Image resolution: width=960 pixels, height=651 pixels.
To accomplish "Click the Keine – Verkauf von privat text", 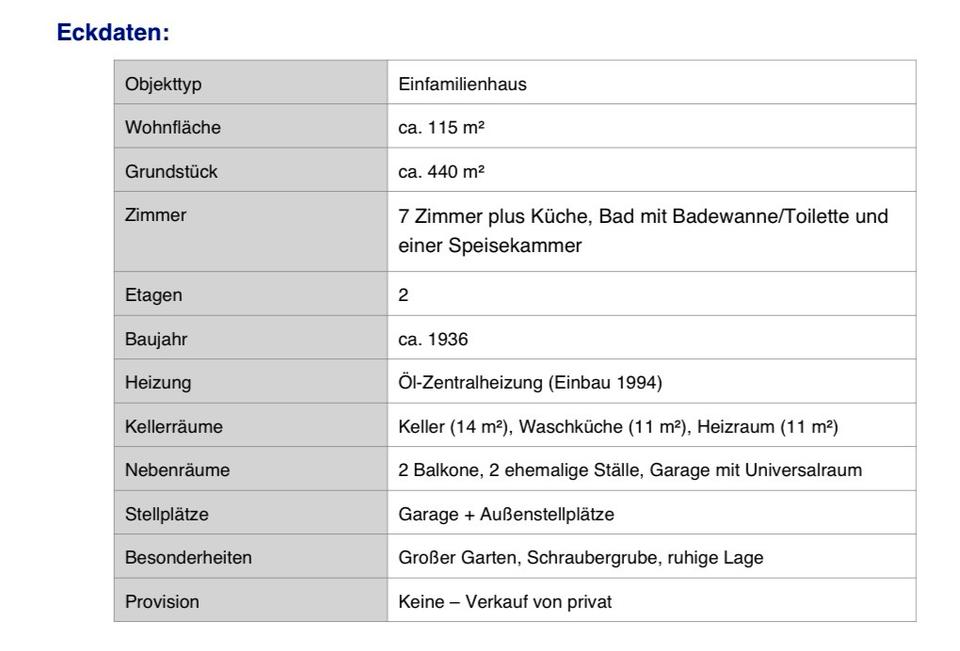I will coord(504,602).
